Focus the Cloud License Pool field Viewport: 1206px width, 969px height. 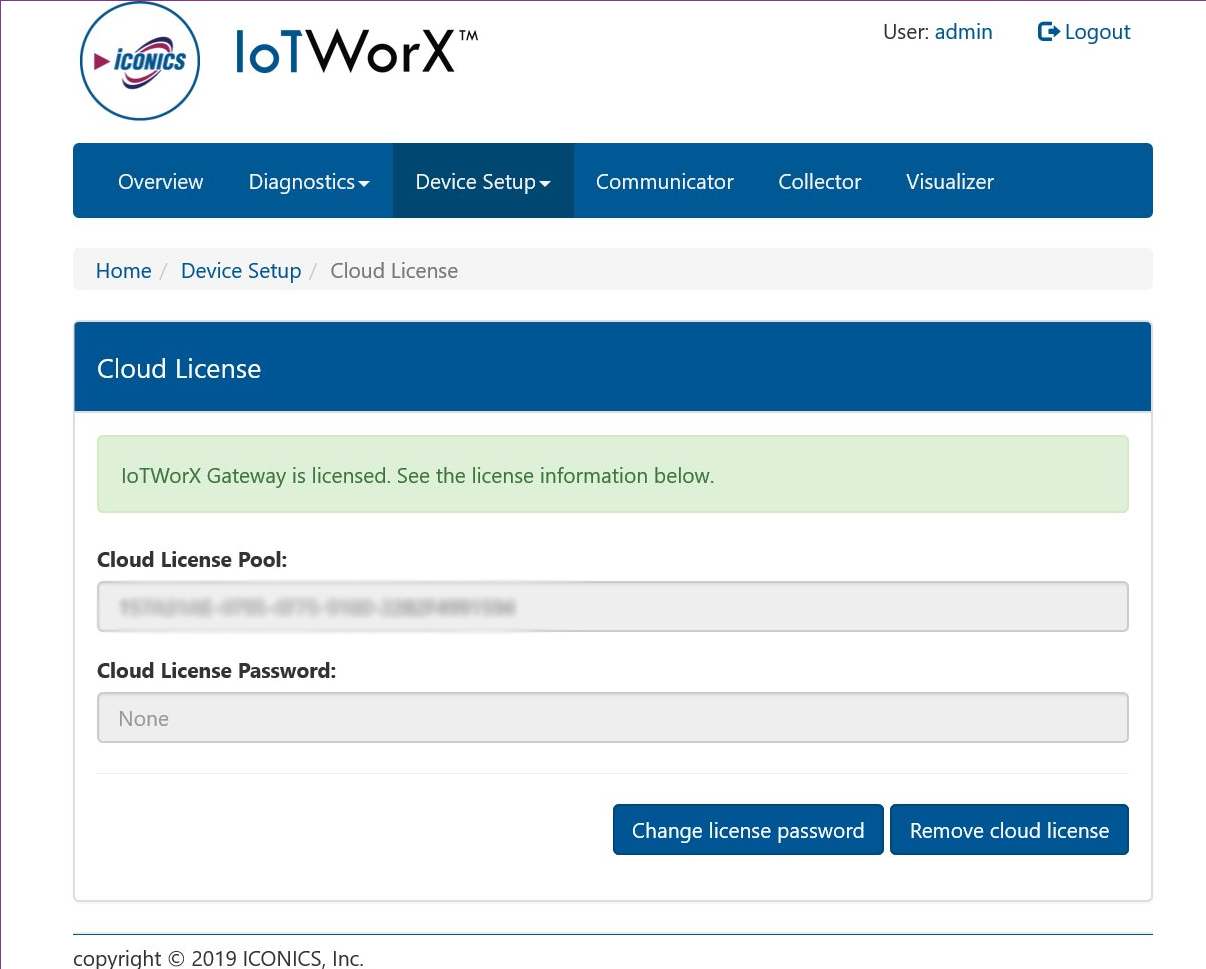tap(612, 607)
